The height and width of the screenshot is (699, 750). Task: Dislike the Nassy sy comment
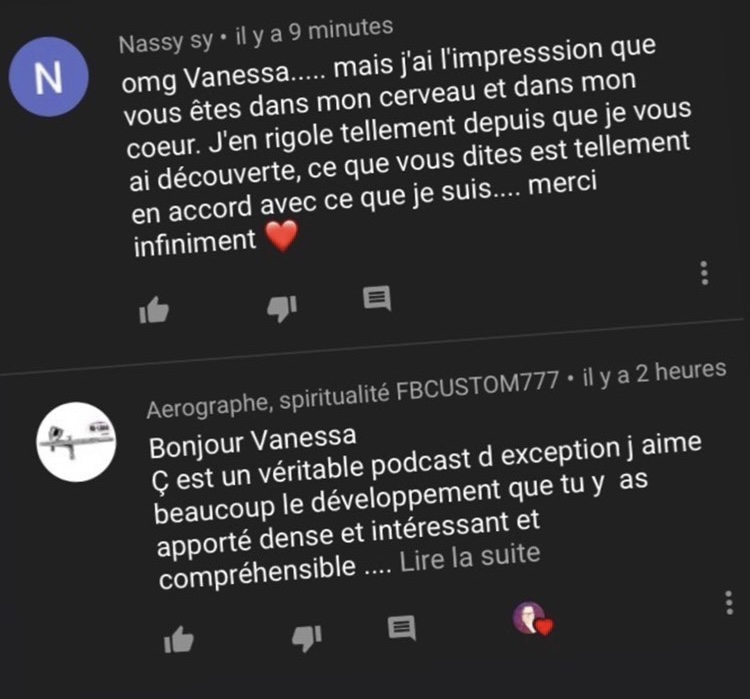tap(282, 308)
